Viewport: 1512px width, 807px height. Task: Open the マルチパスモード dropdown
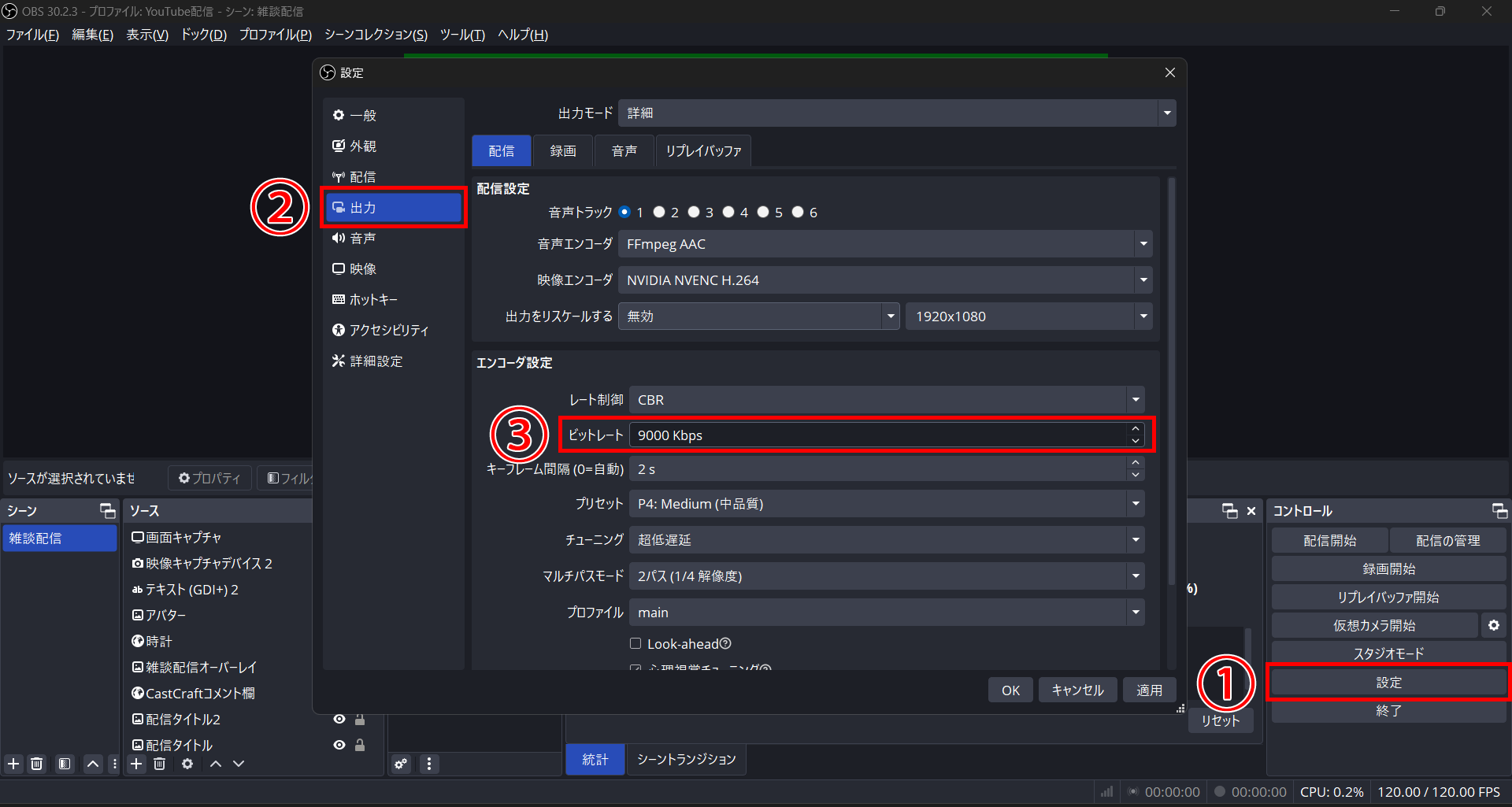coord(887,576)
